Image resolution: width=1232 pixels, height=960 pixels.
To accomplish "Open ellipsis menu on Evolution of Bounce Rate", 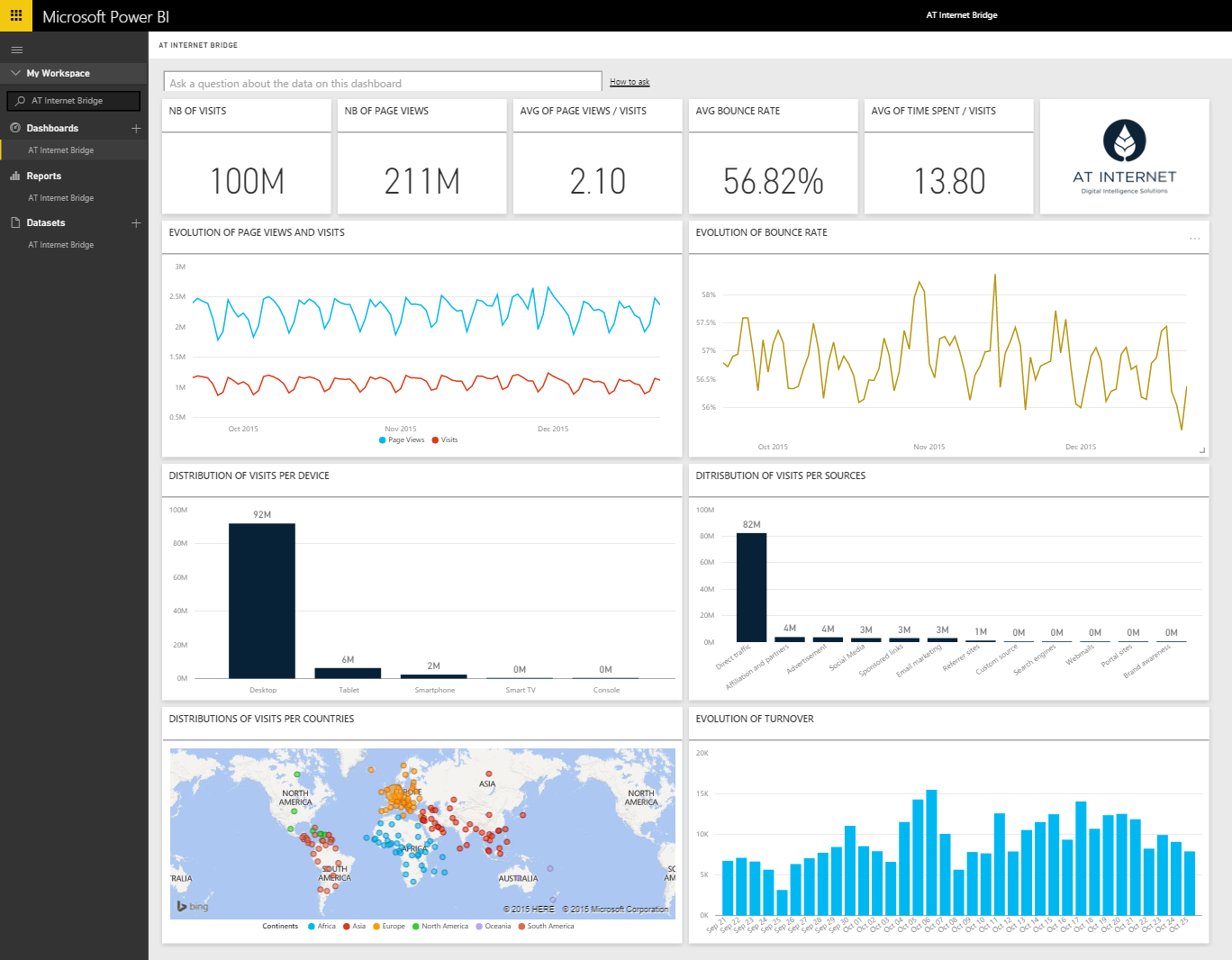I will (x=1194, y=239).
